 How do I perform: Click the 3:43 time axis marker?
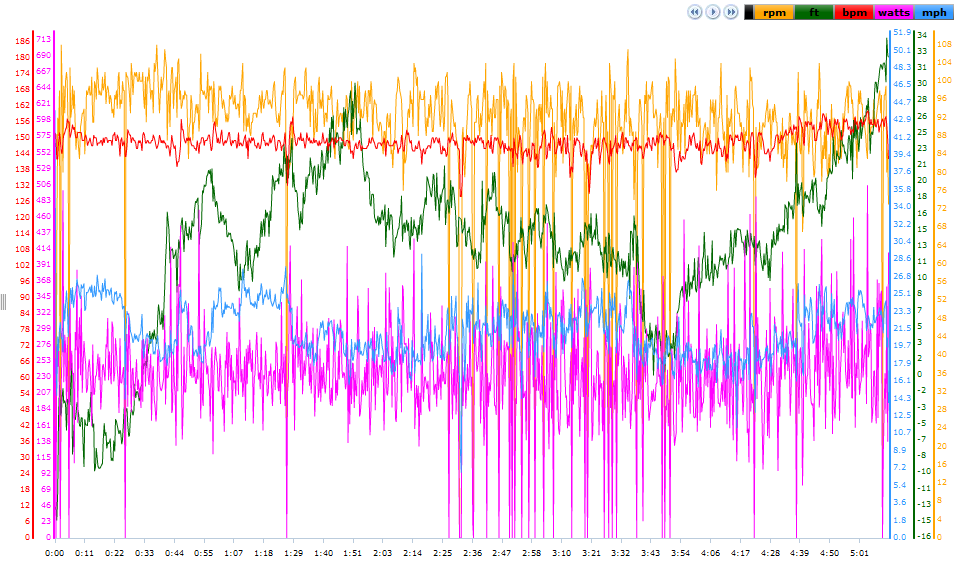(x=651, y=553)
